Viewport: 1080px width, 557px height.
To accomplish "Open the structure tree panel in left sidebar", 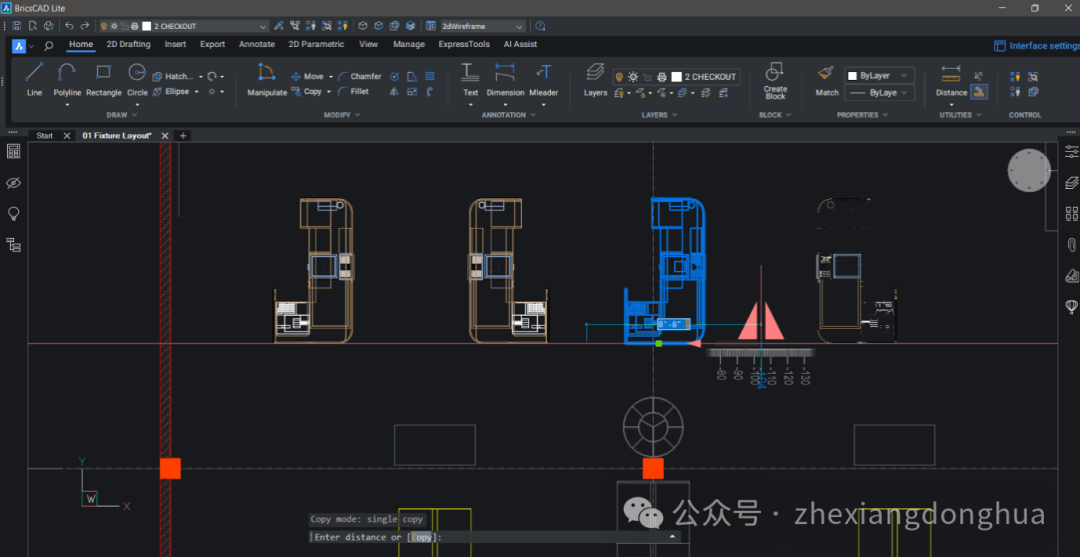I will coord(13,244).
